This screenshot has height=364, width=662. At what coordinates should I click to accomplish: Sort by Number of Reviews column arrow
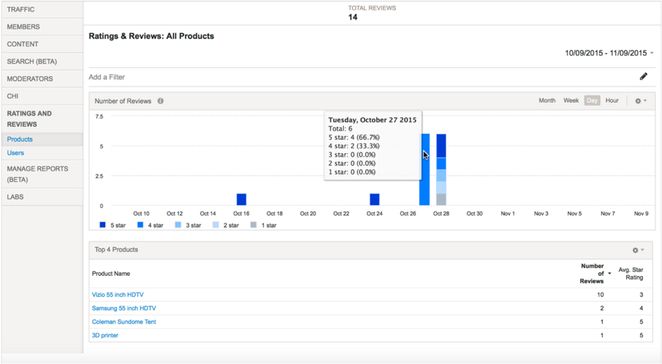pyautogui.click(x=609, y=274)
